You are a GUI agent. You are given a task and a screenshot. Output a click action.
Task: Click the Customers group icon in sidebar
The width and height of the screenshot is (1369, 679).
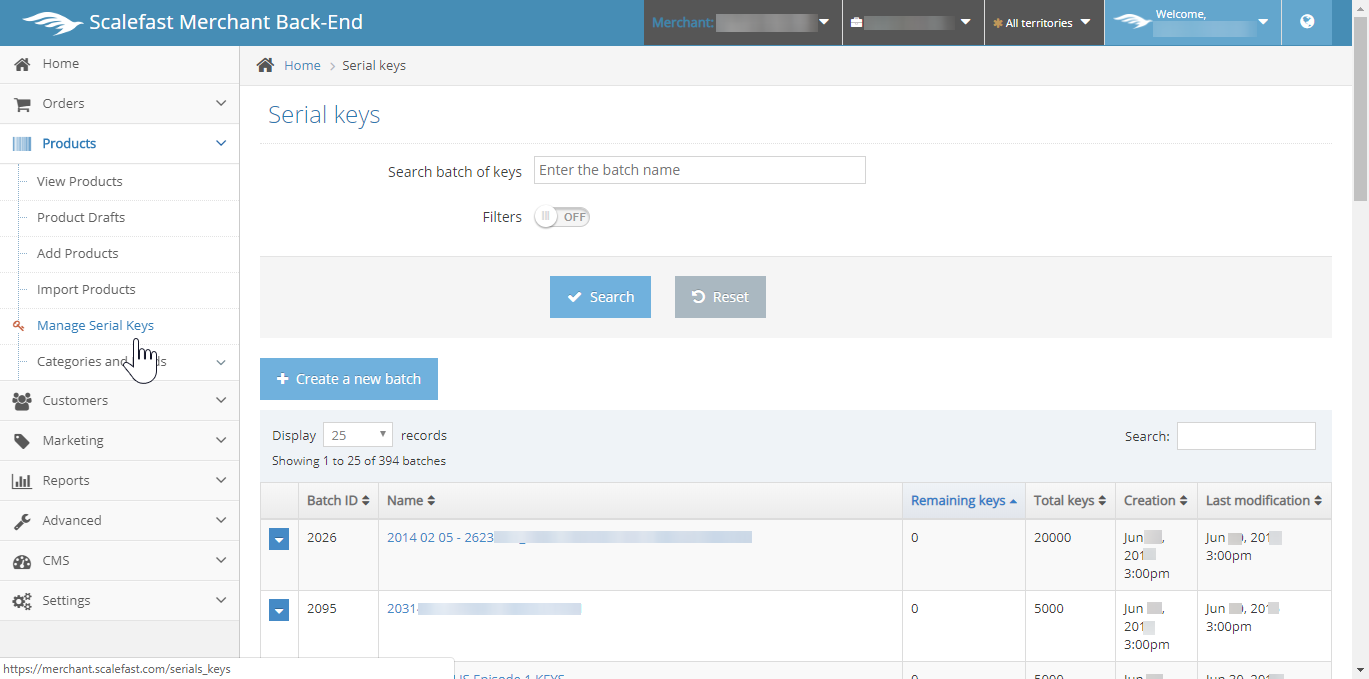(21, 400)
